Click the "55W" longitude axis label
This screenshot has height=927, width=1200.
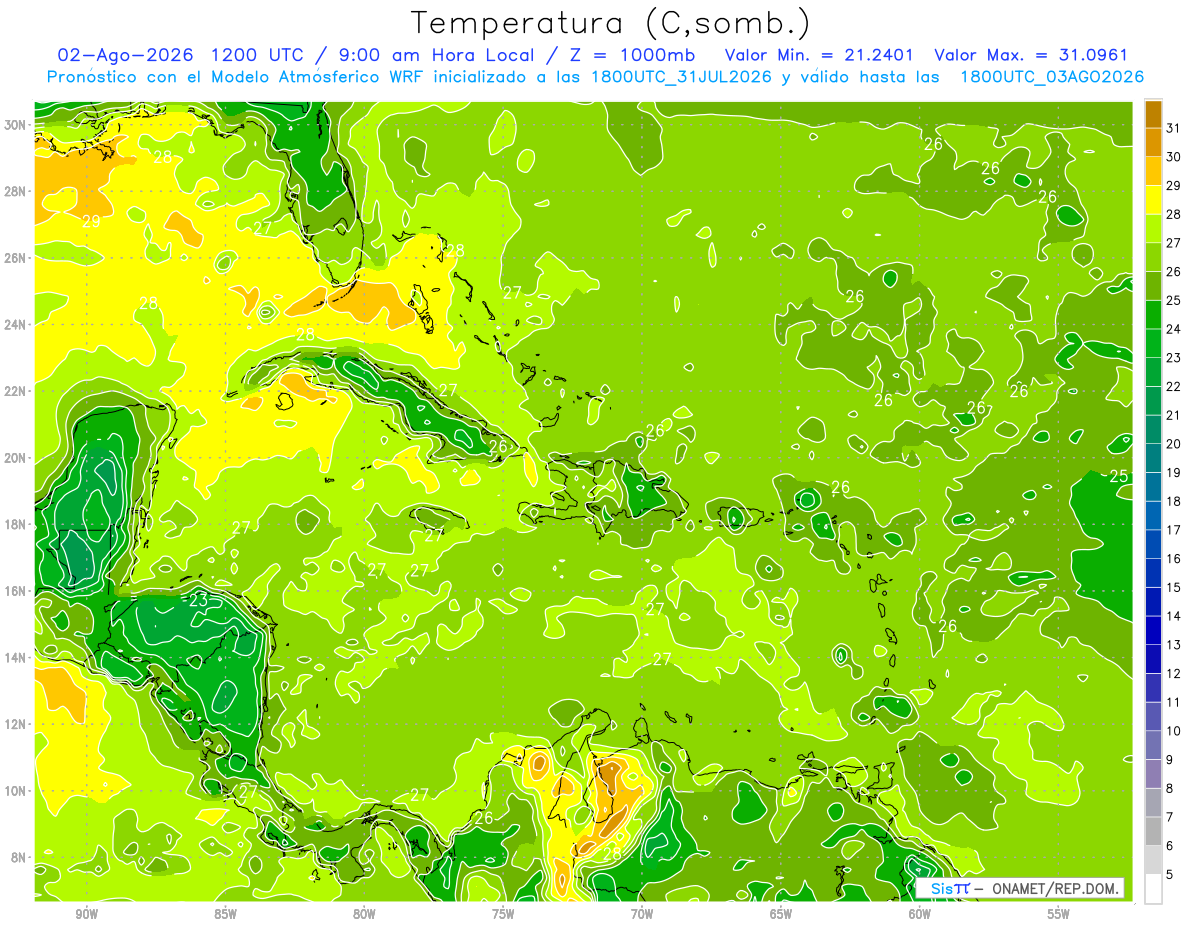[1059, 915]
